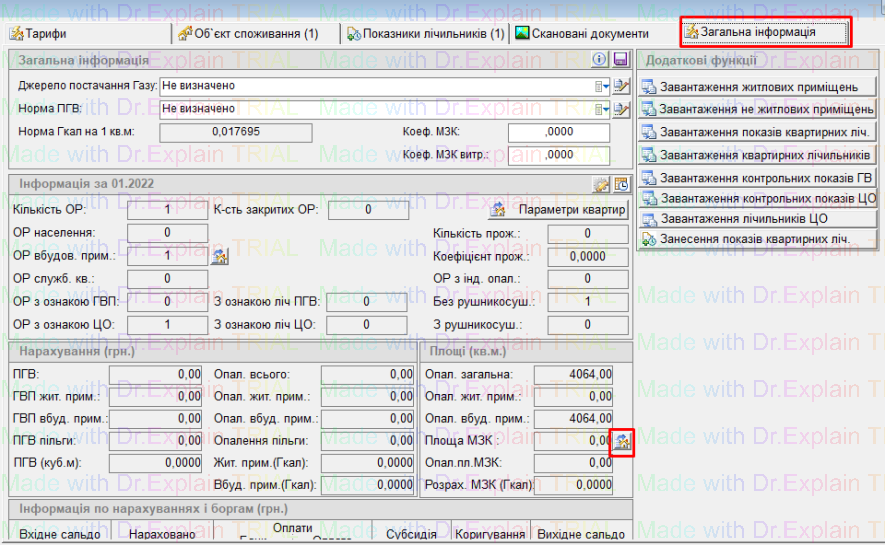
Task: Open the Показники лічильників (1) tab
Action: (x=426, y=33)
